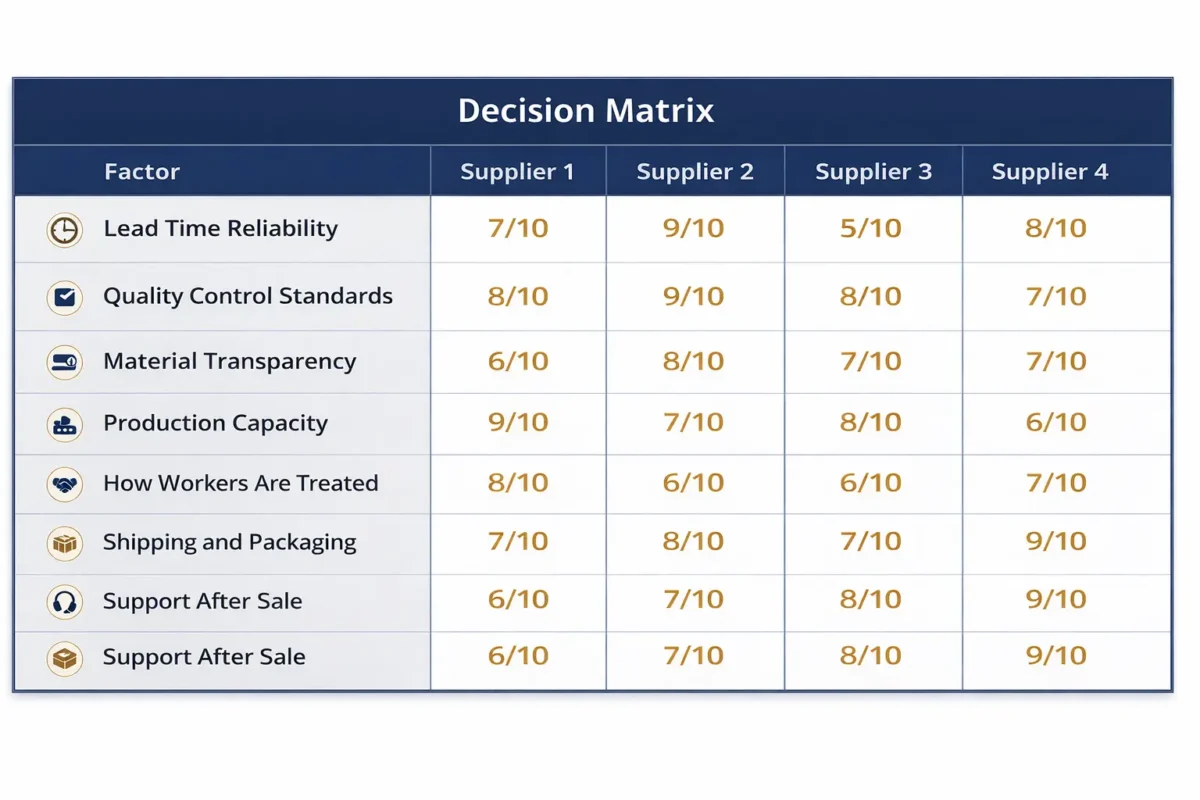The image size is (1200, 800).
Task: Select the Supplier 1 column header
Action: 517,172
